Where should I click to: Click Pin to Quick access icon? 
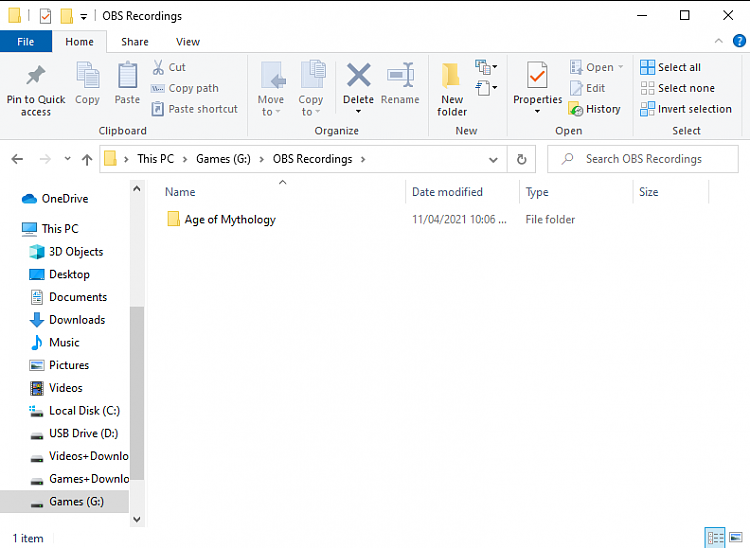[x=35, y=76]
